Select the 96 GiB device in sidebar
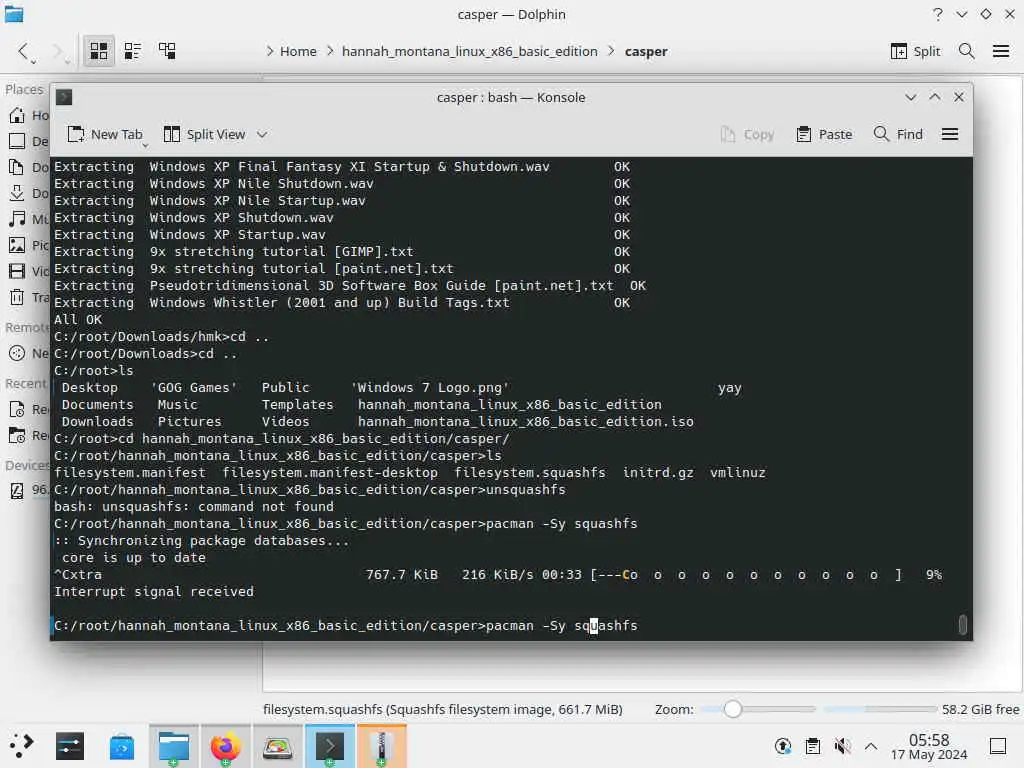1024x768 pixels. tap(28, 490)
